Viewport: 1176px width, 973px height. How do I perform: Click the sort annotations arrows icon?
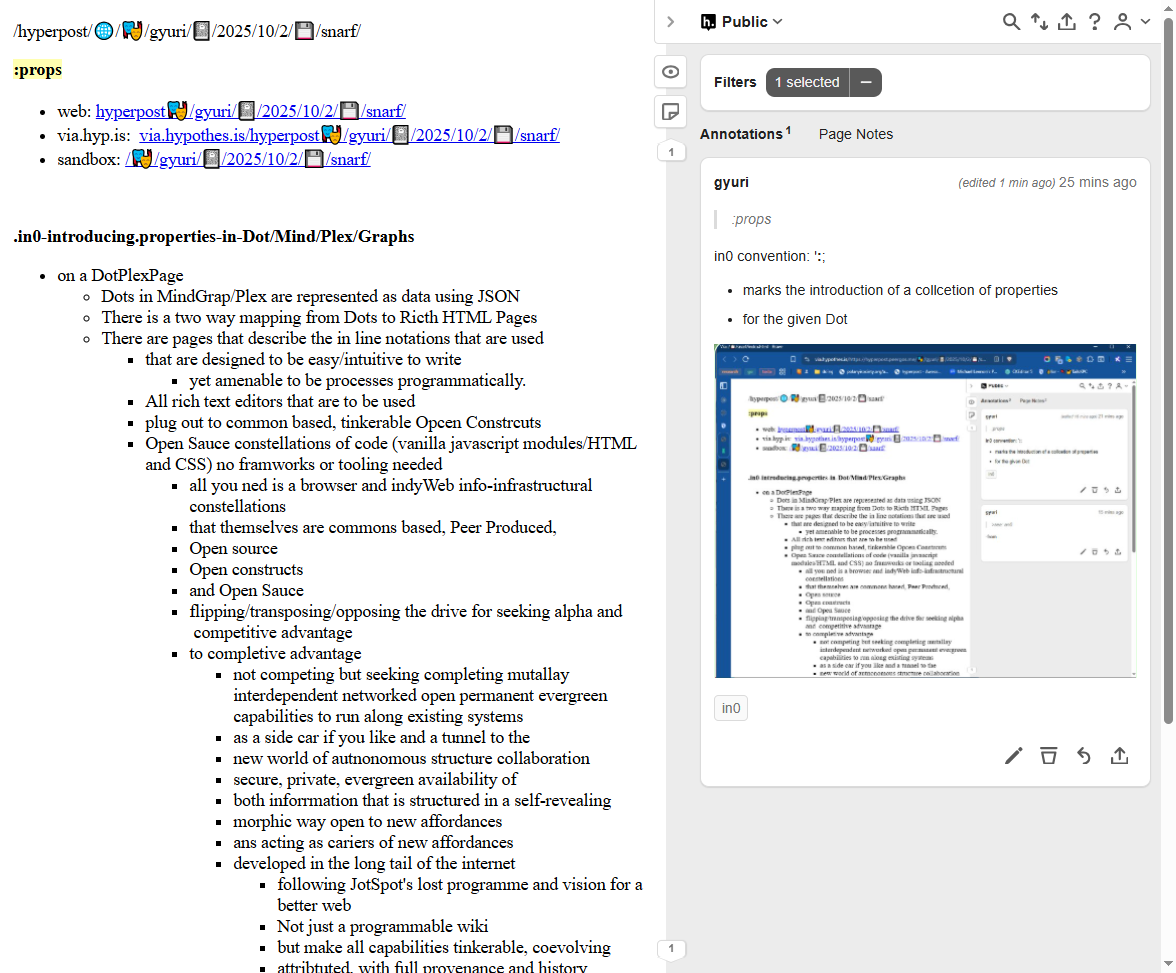pyautogui.click(x=1039, y=22)
